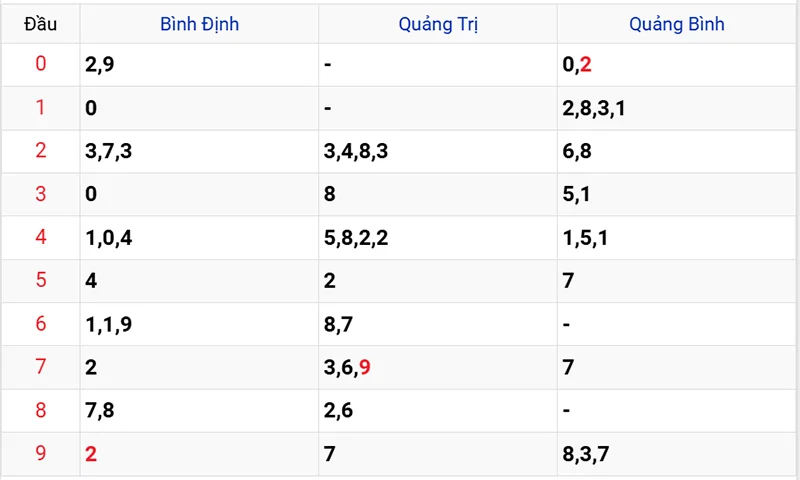This screenshot has height=480, width=800.
Task: Open the Quảng Bình province link
Action: click(677, 24)
